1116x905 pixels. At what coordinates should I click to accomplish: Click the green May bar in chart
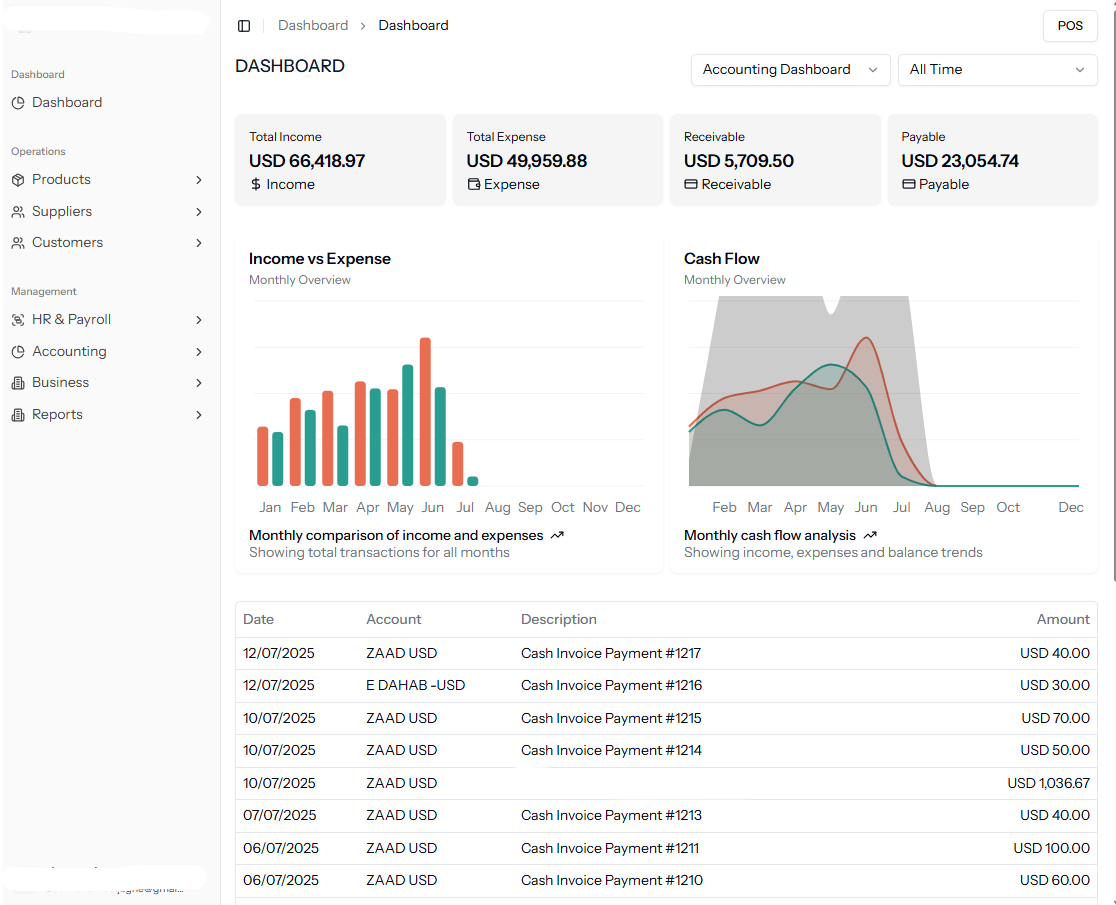(408, 425)
